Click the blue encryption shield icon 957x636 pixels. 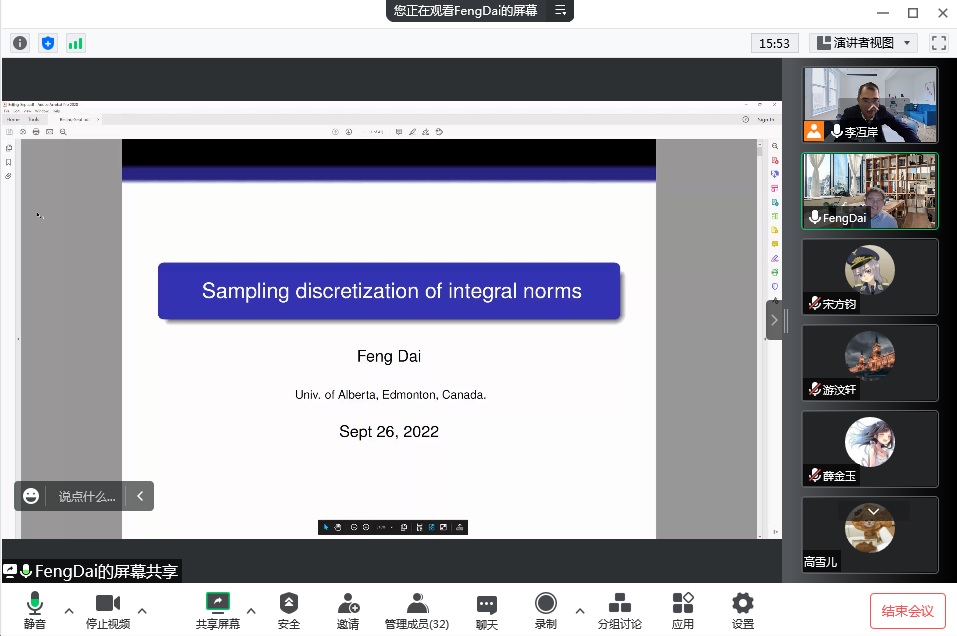coord(48,43)
